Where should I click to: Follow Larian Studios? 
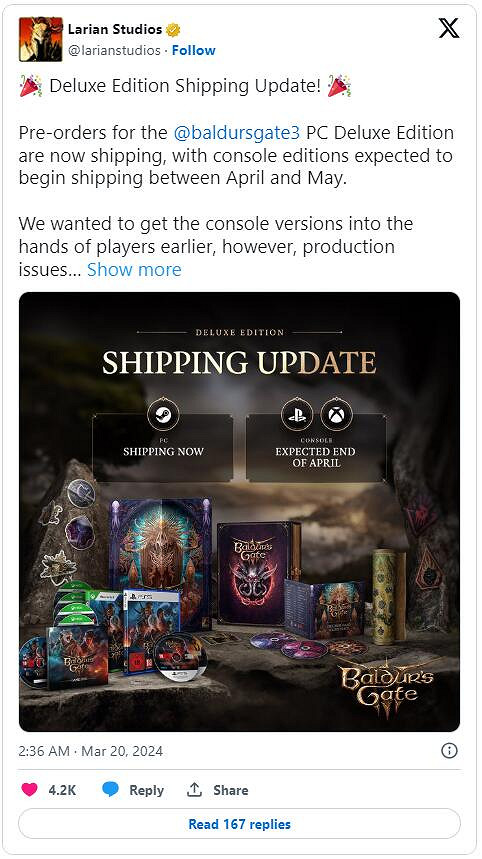coord(193,50)
